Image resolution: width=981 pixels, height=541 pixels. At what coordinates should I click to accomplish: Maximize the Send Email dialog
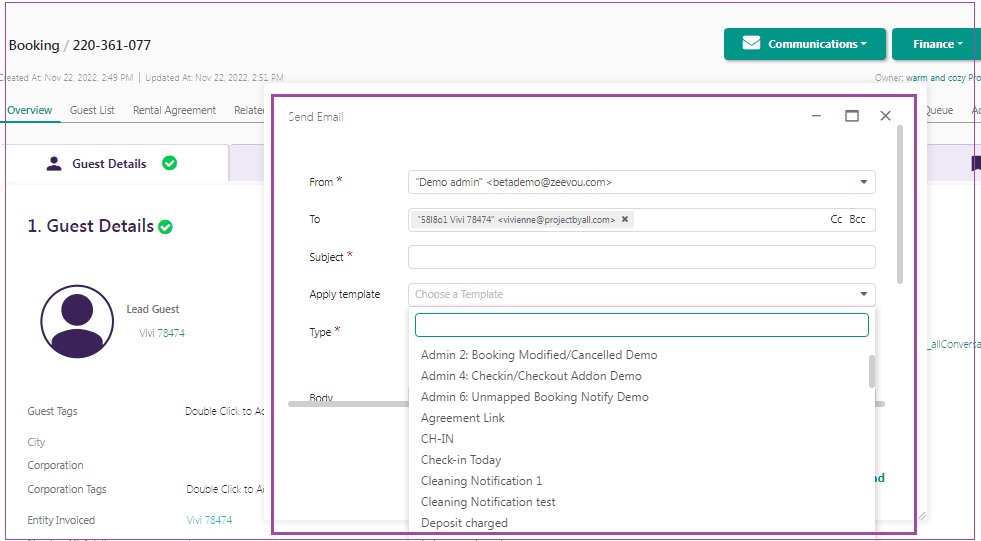pyautogui.click(x=851, y=116)
